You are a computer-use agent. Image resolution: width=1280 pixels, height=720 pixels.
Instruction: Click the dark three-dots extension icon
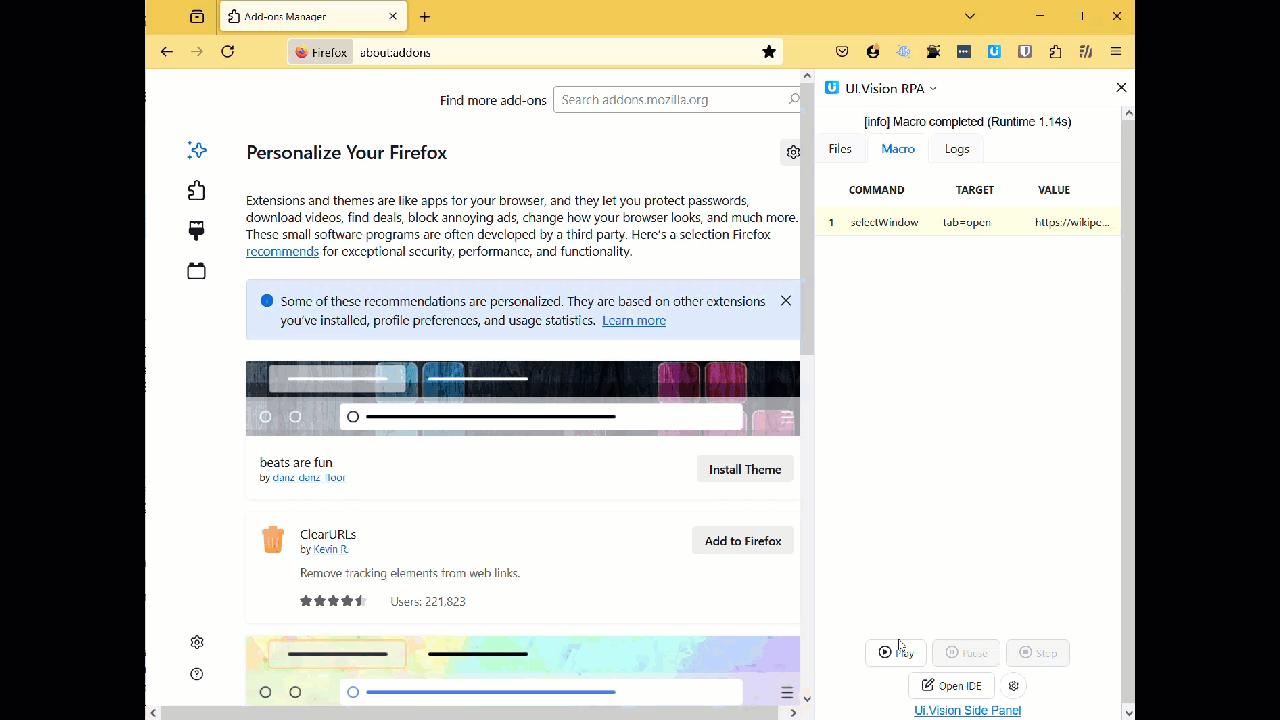click(x=964, y=52)
